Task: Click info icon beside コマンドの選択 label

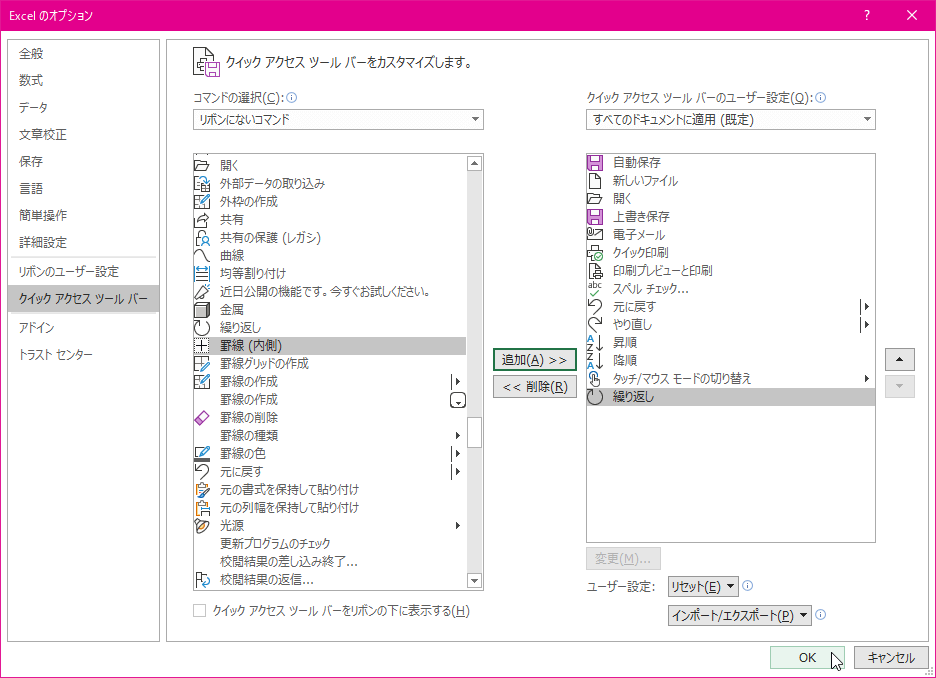Action: point(292,97)
